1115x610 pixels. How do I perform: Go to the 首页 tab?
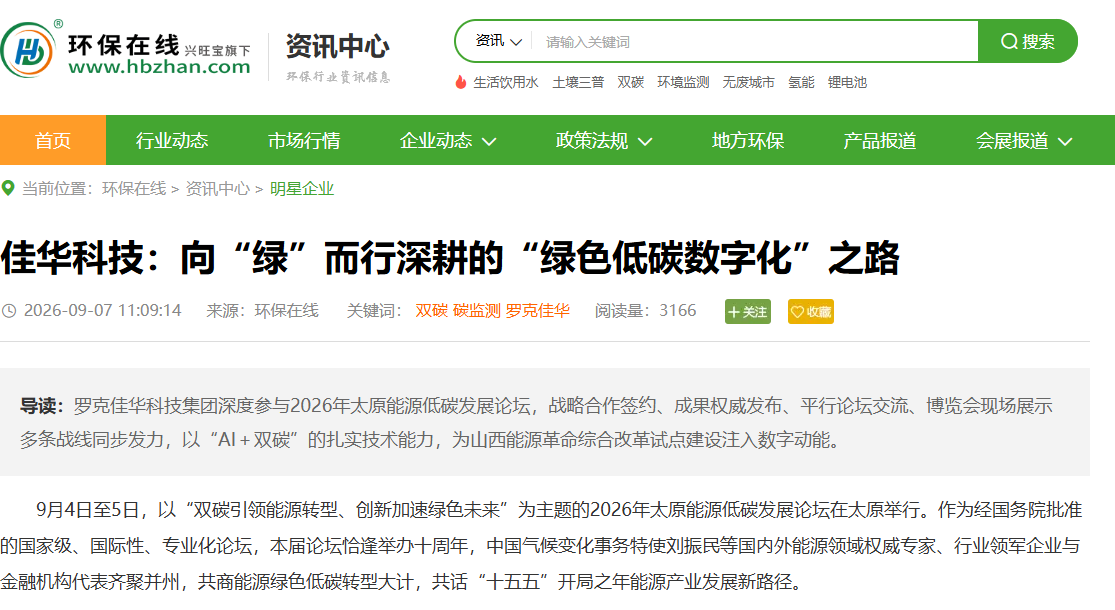point(53,140)
